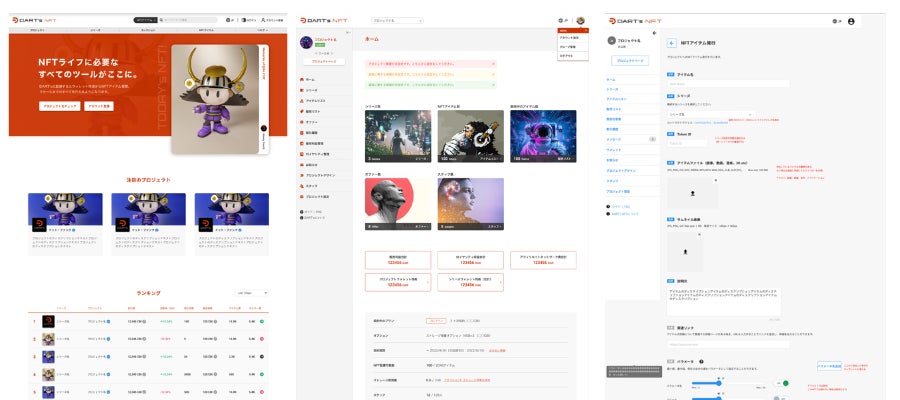Click the blue プロジェクトページ button on issue page
Image resolution: width=900 pixels, height=400 pixels.
click(630, 60)
